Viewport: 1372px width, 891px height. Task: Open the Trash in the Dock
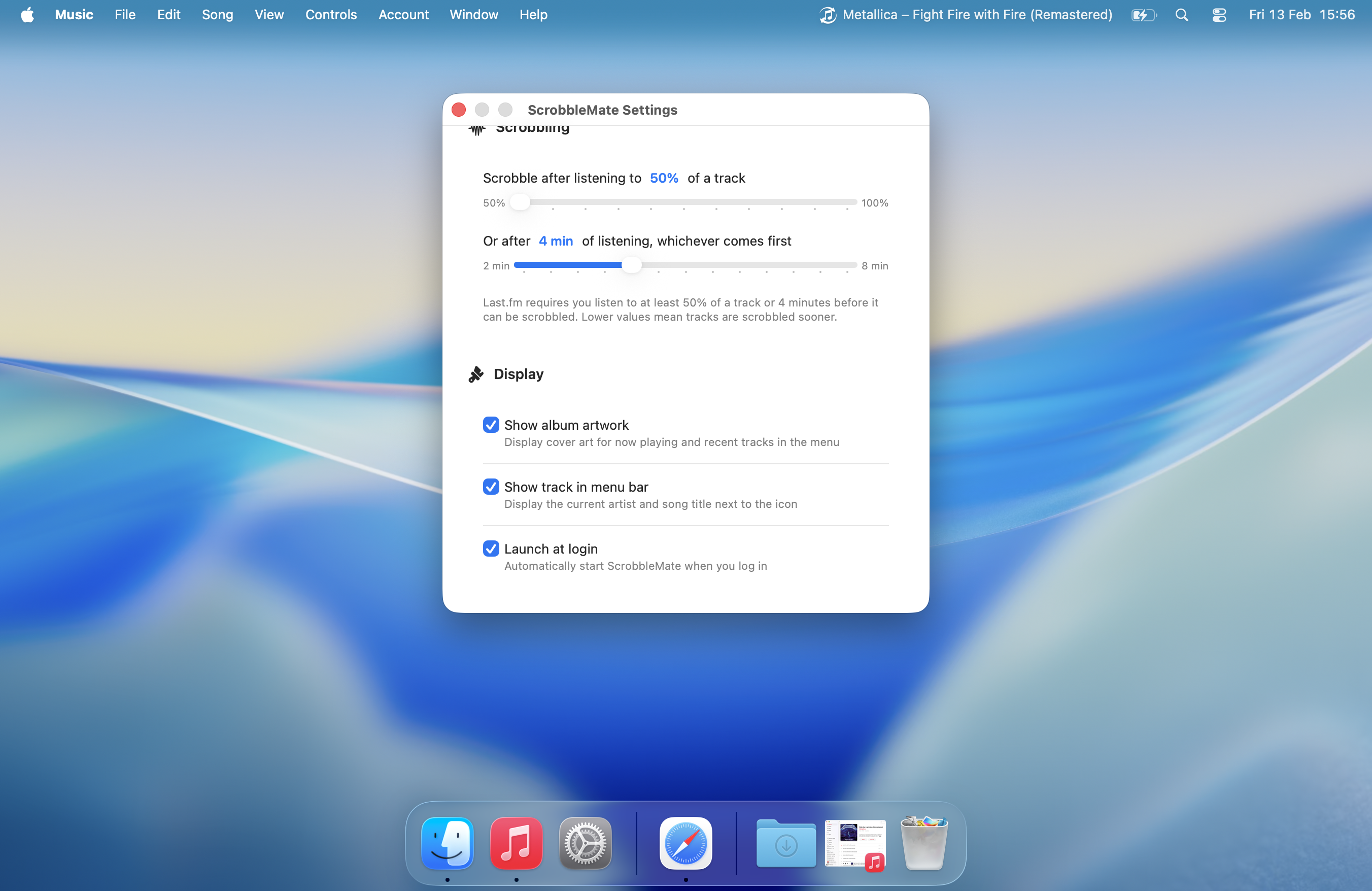click(922, 844)
